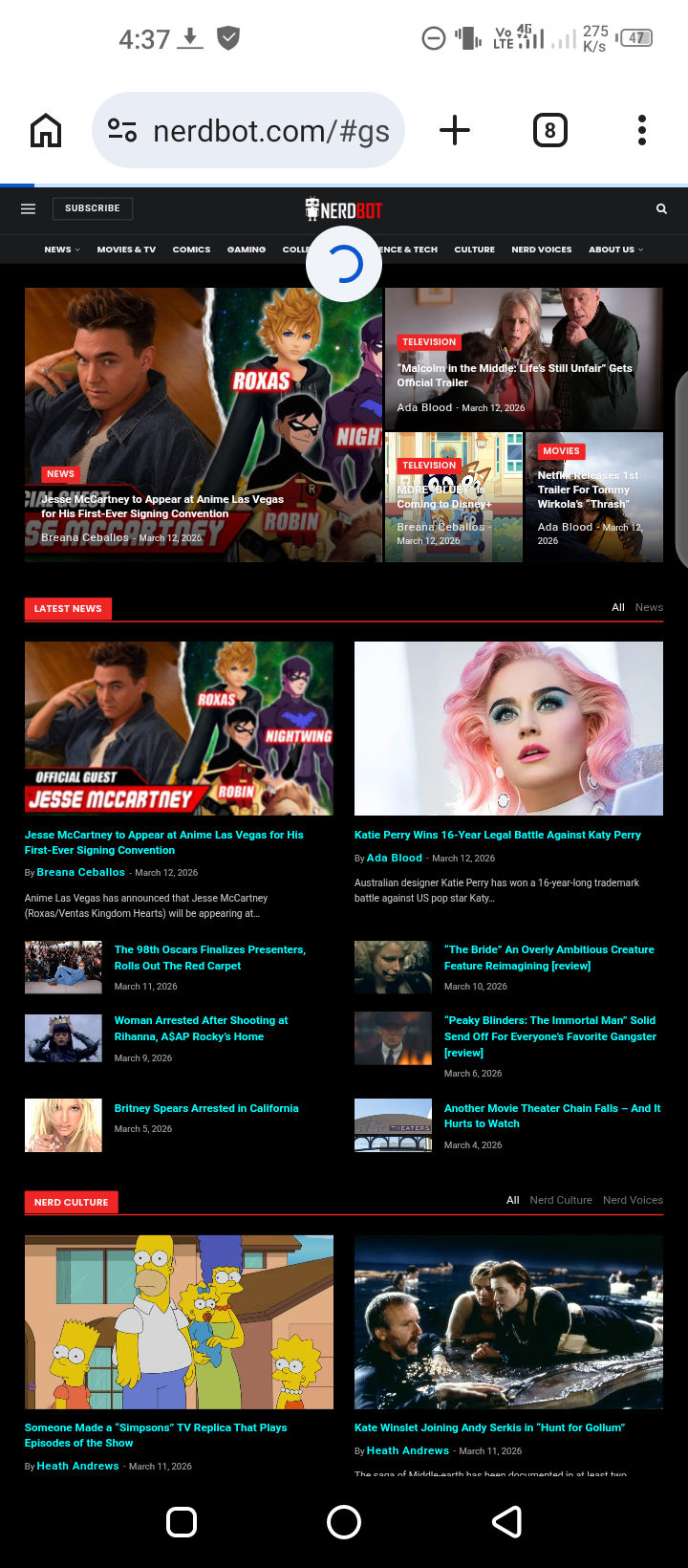Expand the NEWS menu dropdown
The height and width of the screenshot is (1568, 688).
coord(62,250)
